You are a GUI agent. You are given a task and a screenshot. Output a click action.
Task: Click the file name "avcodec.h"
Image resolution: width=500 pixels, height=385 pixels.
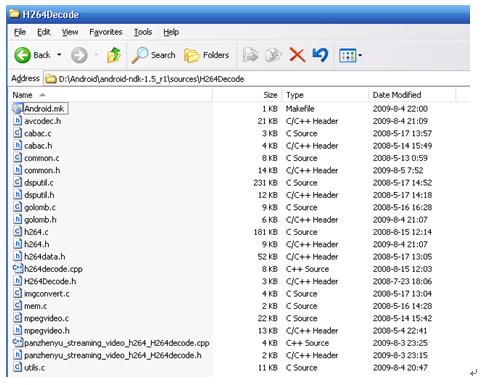(43, 121)
